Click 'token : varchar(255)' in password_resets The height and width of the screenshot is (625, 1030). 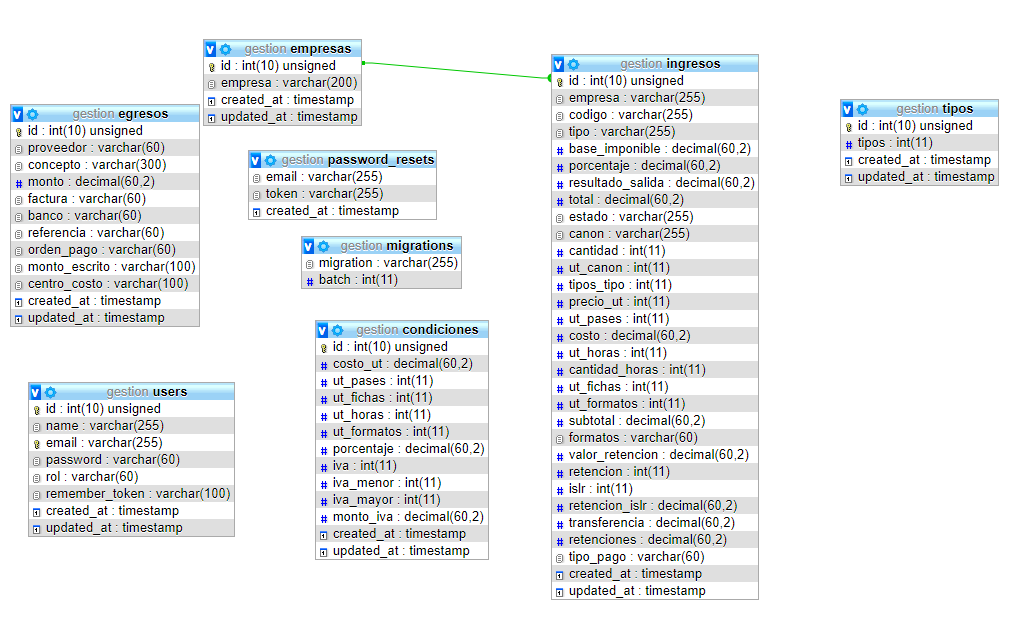[x=342, y=194]
